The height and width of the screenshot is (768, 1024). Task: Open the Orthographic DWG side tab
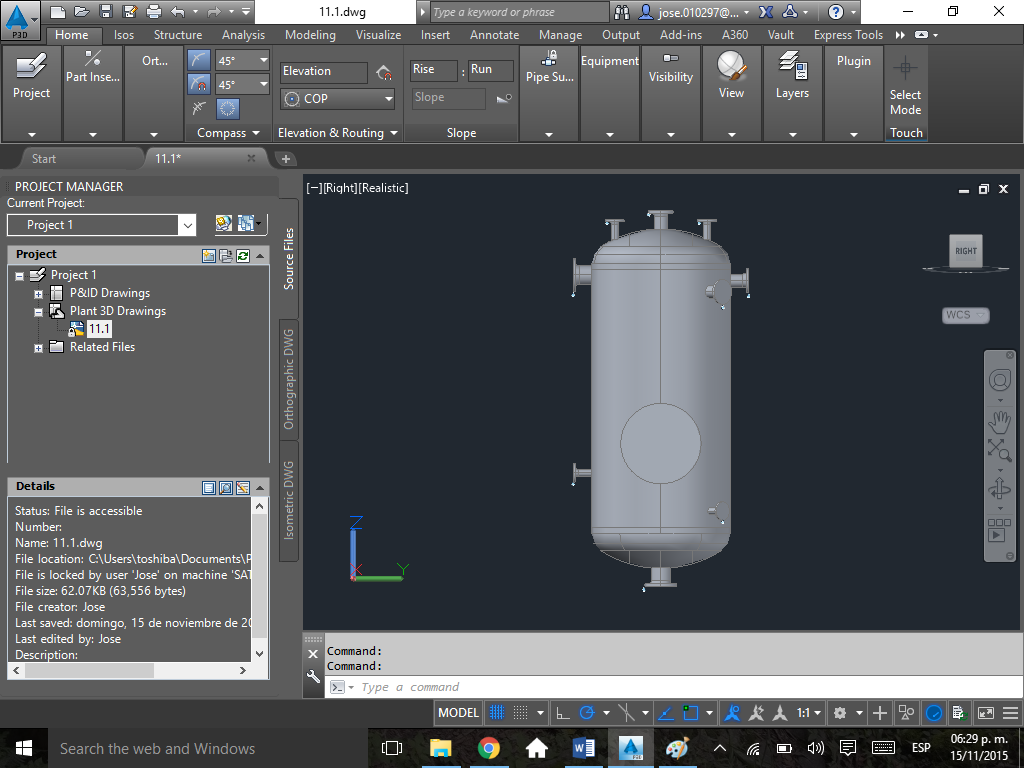click(x=289, y=379)
